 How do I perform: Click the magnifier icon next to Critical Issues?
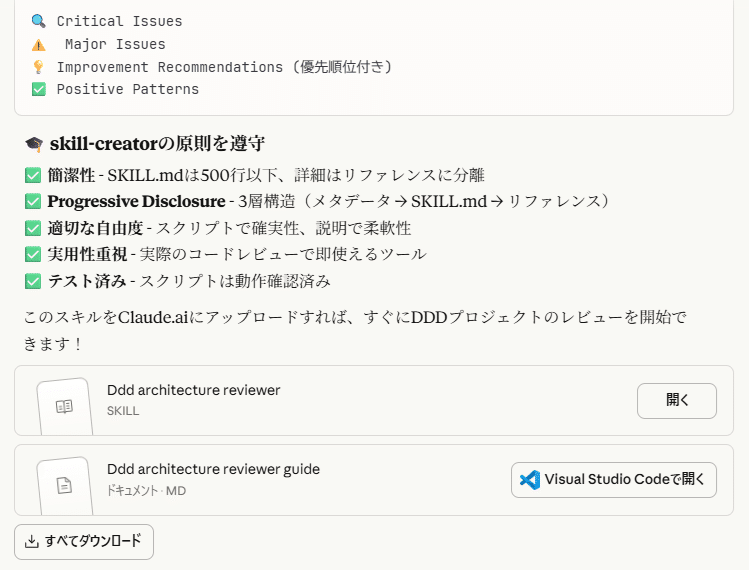[x=38, y=21]
